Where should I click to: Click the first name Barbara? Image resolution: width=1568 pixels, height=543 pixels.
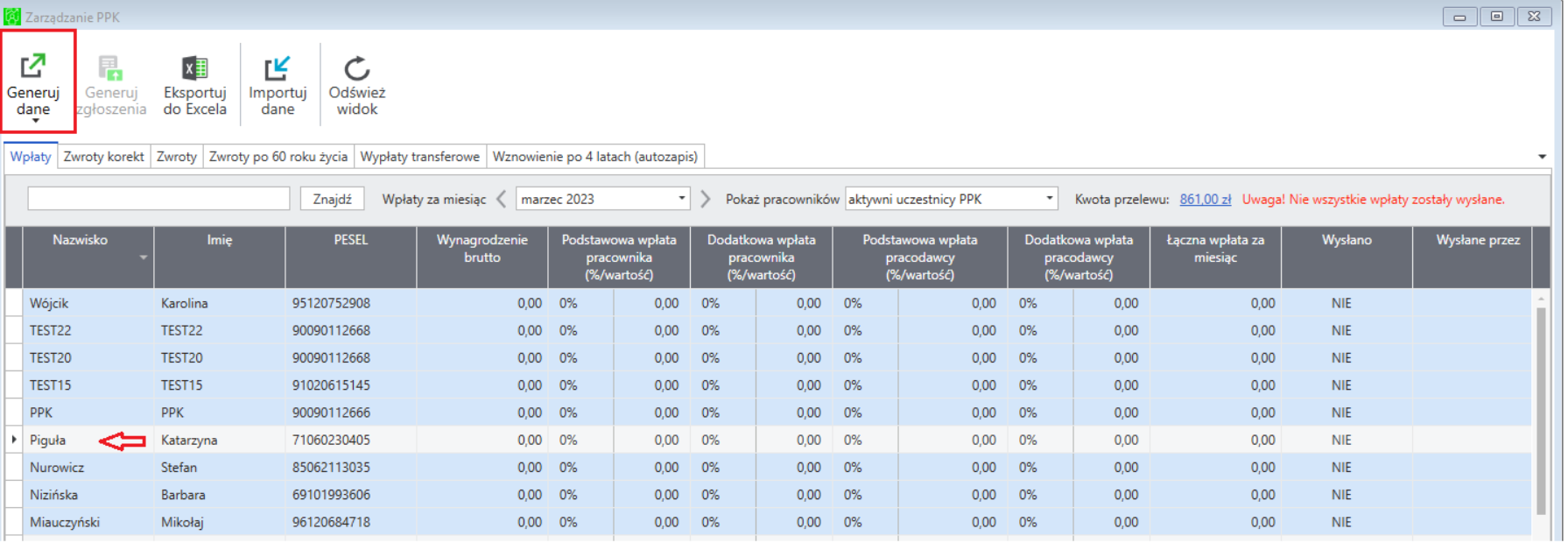click(183, 494)
